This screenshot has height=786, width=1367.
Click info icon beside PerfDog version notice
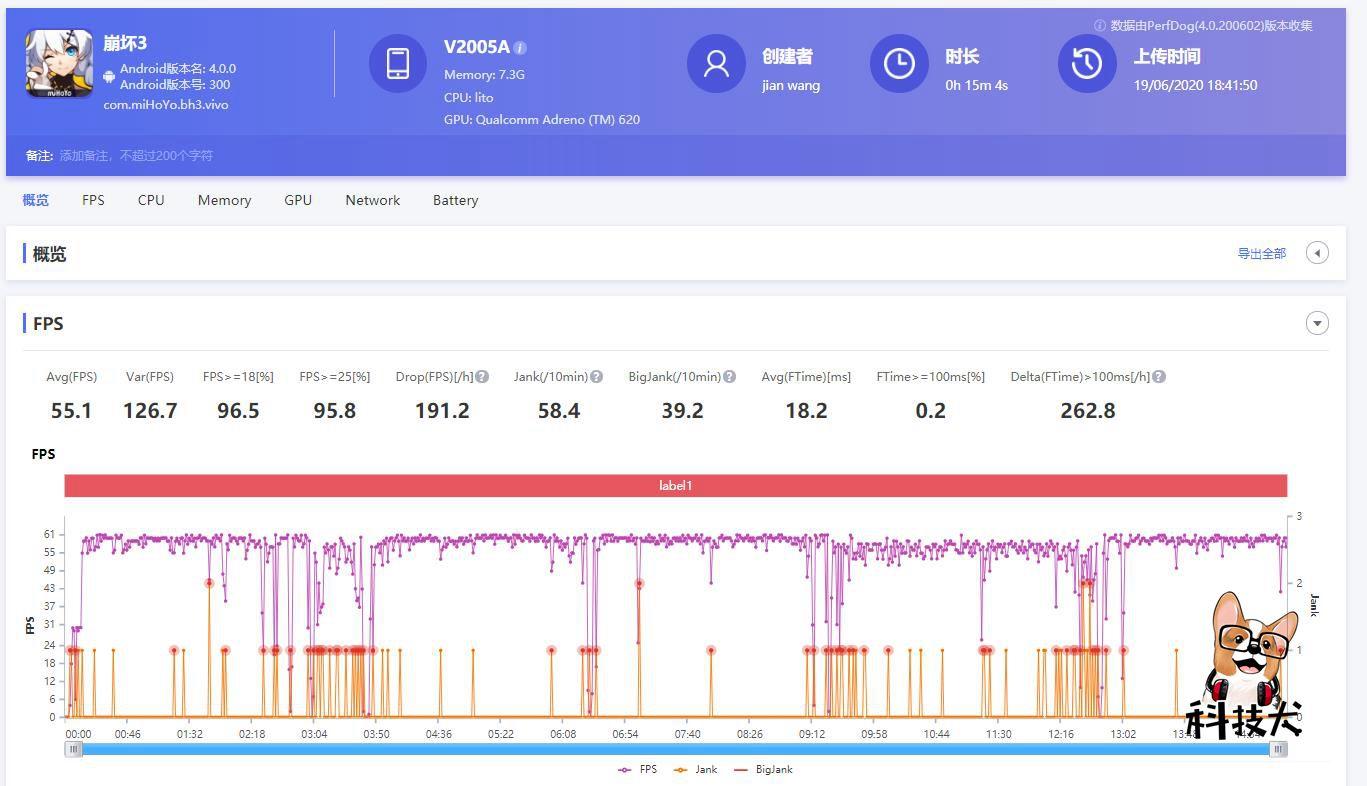tap(1100, 26)
